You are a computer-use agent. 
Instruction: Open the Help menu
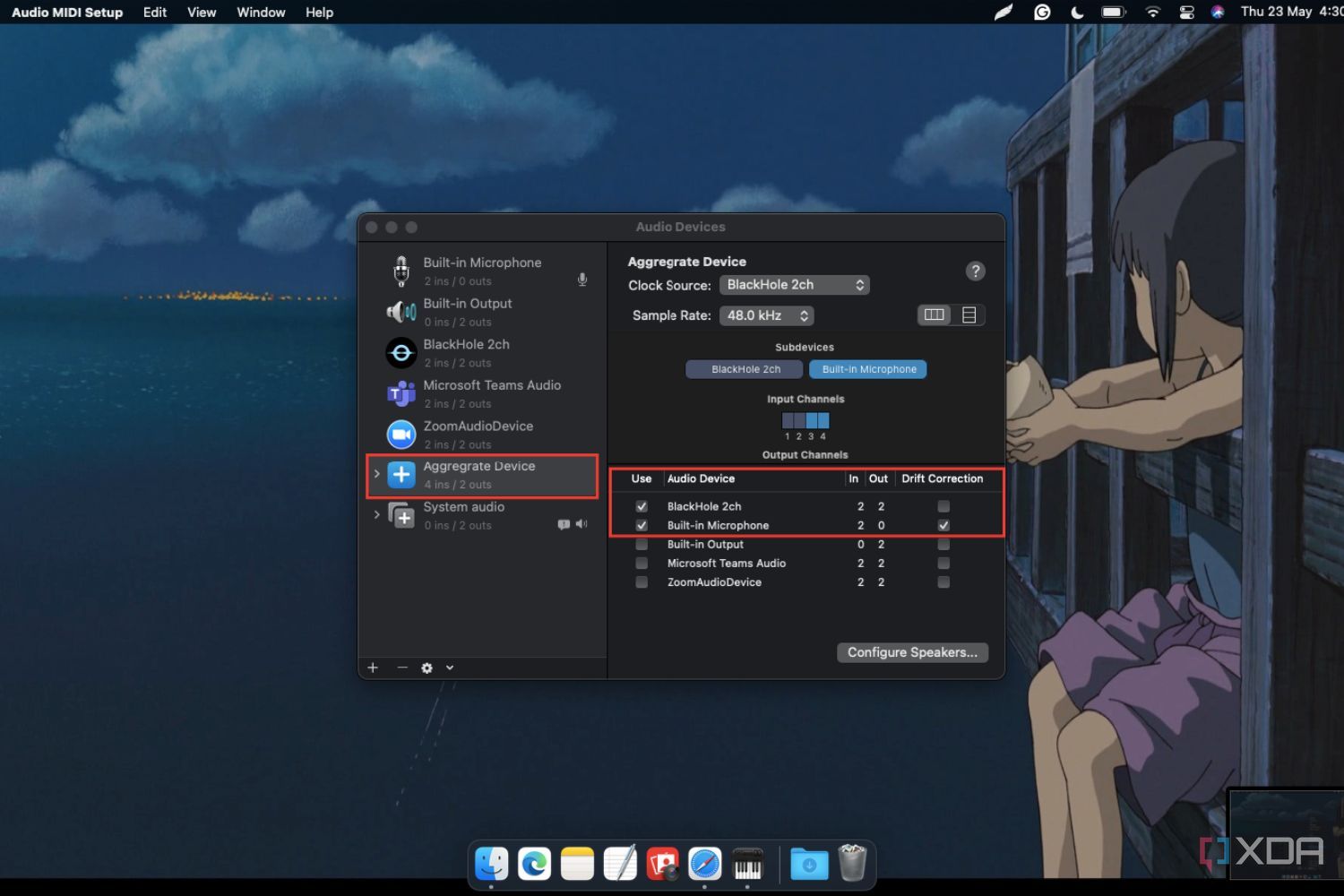pos(319,13)
